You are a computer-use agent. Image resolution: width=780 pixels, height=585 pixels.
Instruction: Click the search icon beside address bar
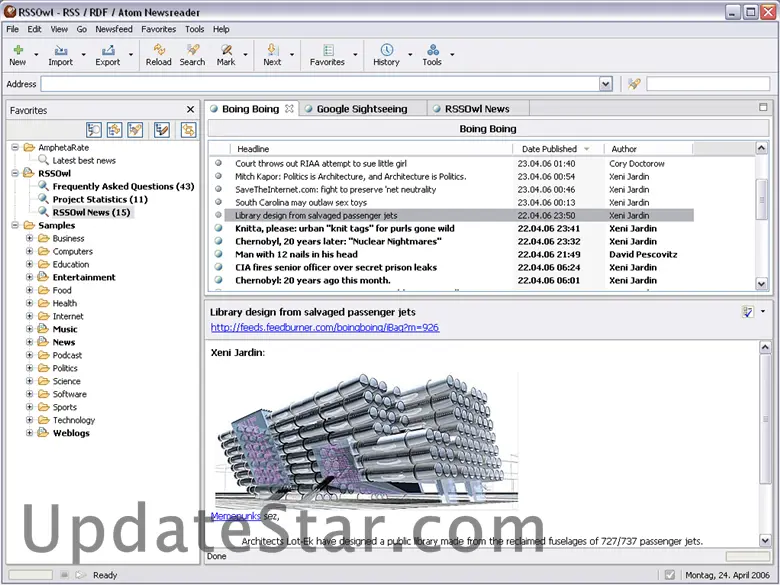click(x=634, y=84)
